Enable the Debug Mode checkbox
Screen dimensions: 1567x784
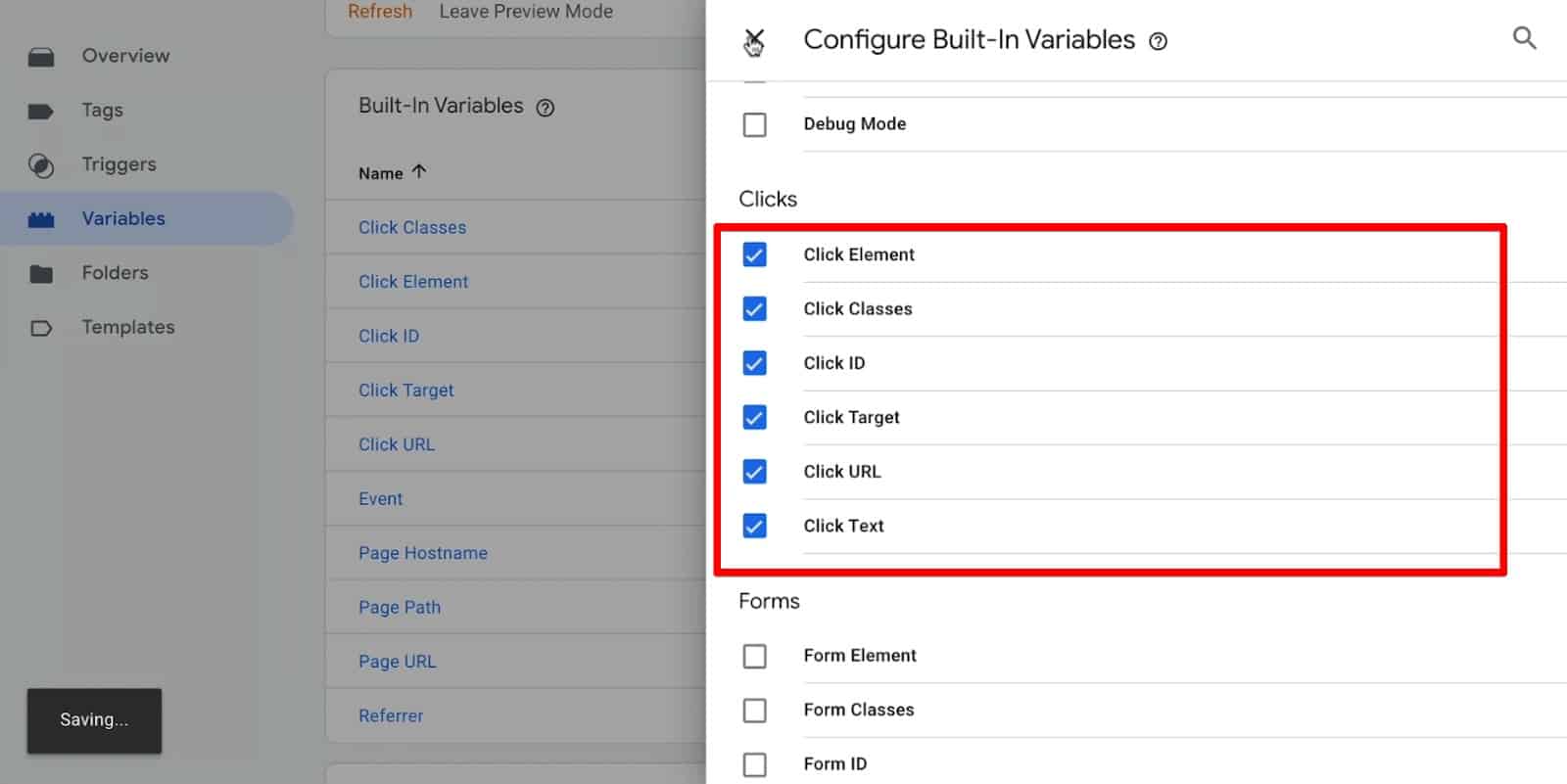pos(754,124)
